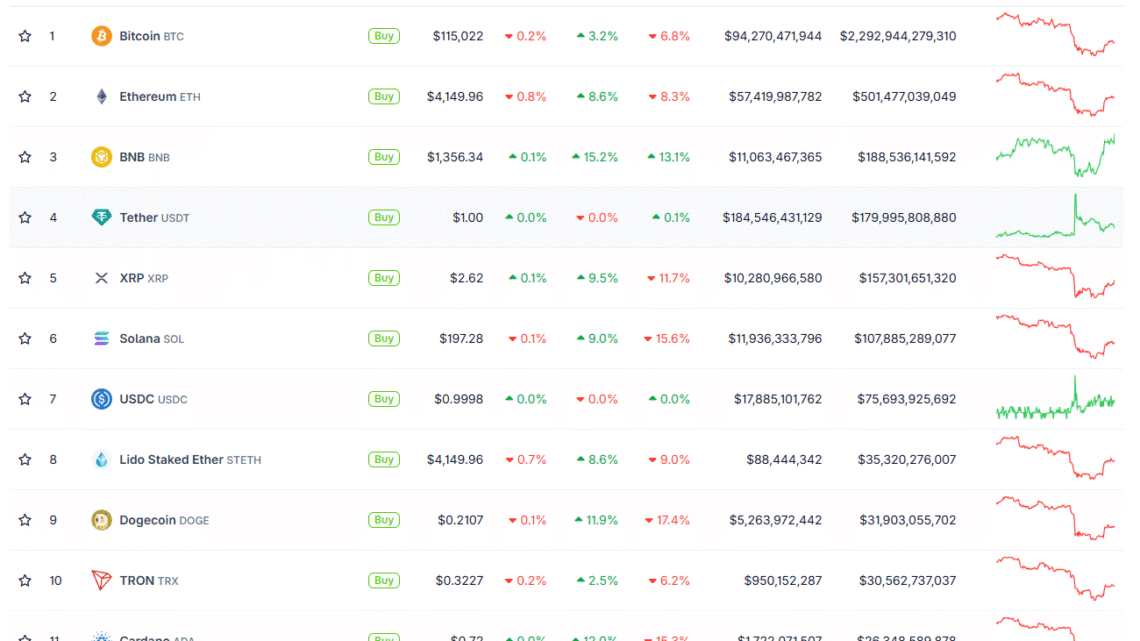The height and width of the screenshot is (641, 1140).
Task: Click the Dogecoin DOGE coin icon
Action: (x=99, y=520)
